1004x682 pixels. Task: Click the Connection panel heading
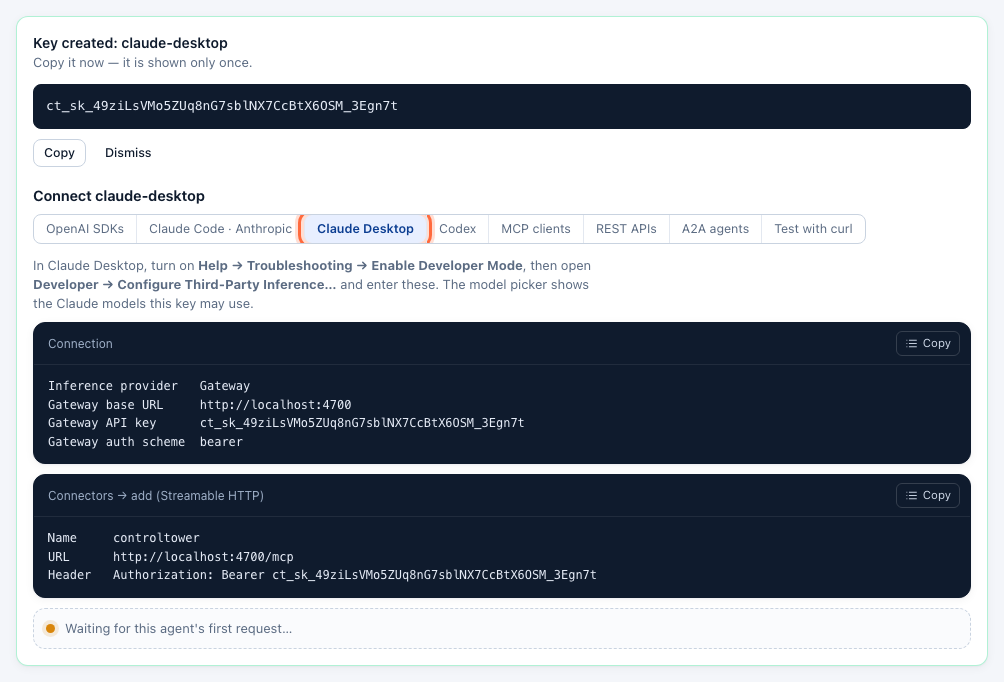coord(80,343)
